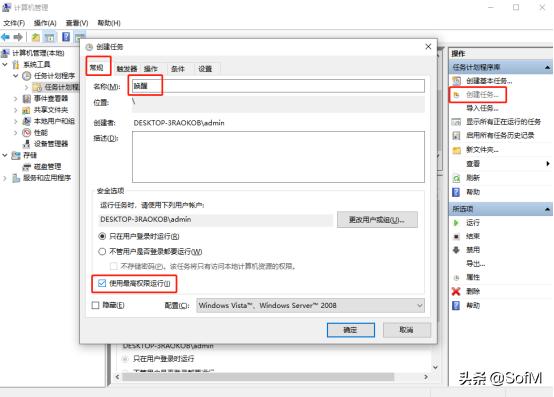This screenshot has width=554, height=397.
Task: Collapse 任务计划程序 tree node
Action: coord(16,76)
